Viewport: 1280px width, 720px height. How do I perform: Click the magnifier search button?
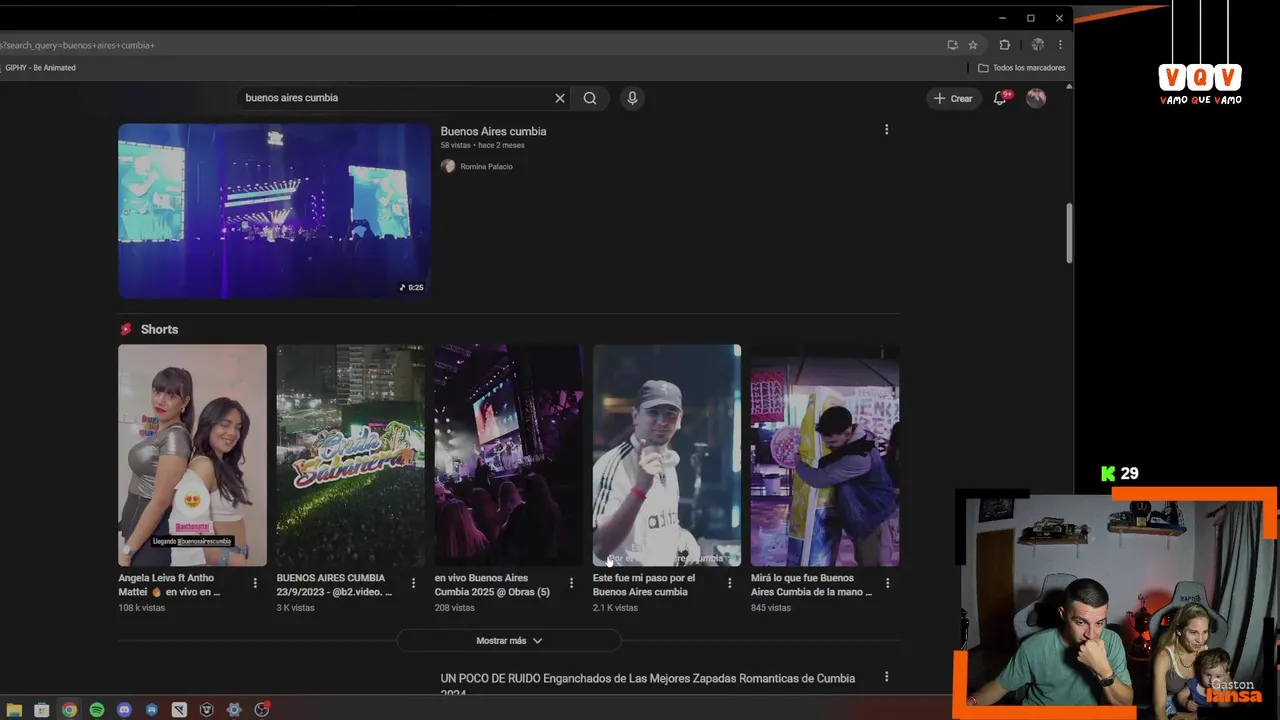[590, 98]
